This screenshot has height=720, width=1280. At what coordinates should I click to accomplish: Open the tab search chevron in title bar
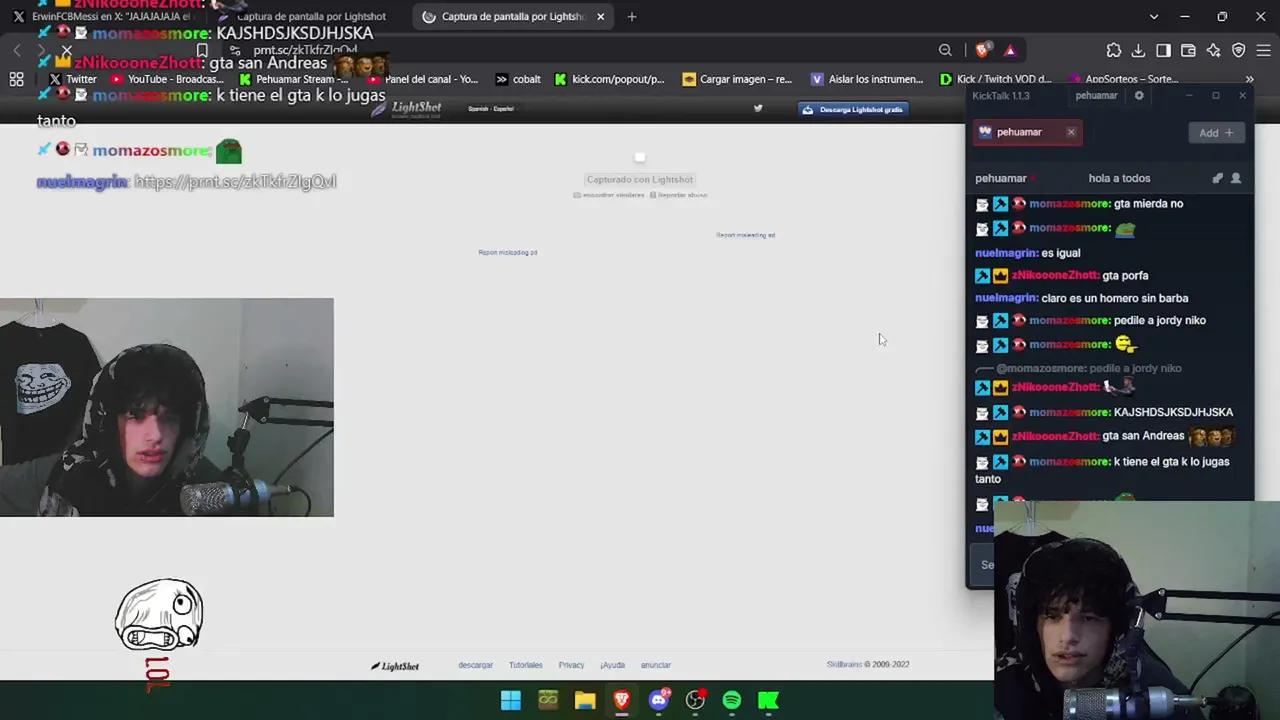pyautogui.click(x=1154, y=16)
